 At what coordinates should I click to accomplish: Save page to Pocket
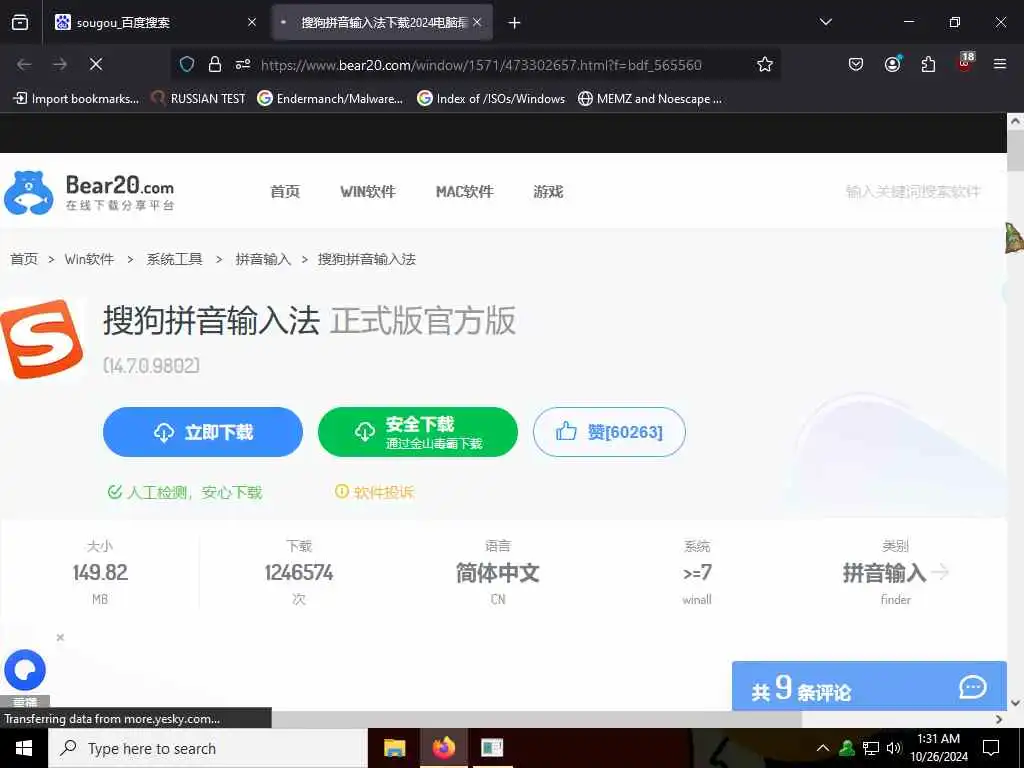tap(856, 64)
